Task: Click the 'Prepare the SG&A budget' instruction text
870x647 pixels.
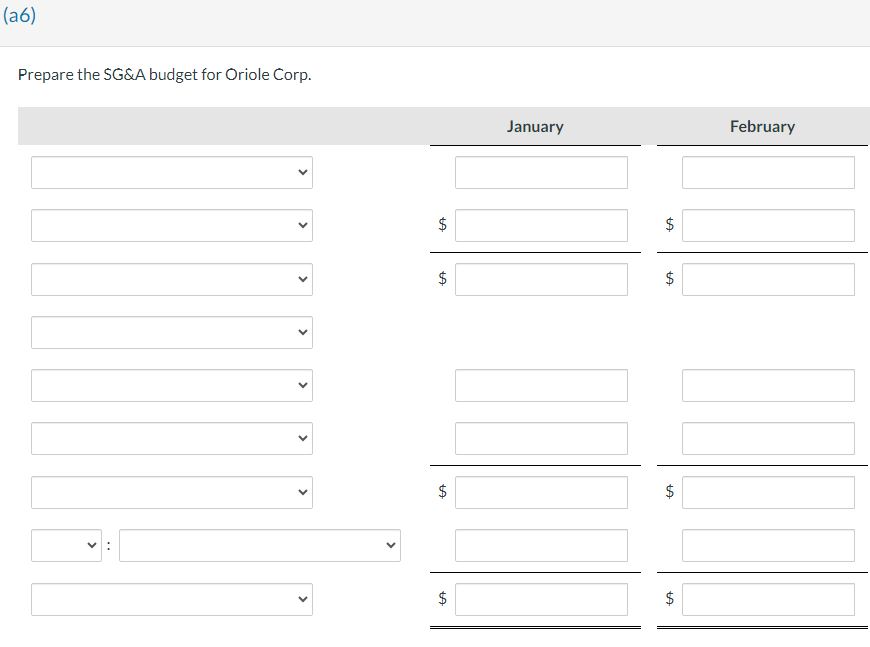Action: coord(164,74)
